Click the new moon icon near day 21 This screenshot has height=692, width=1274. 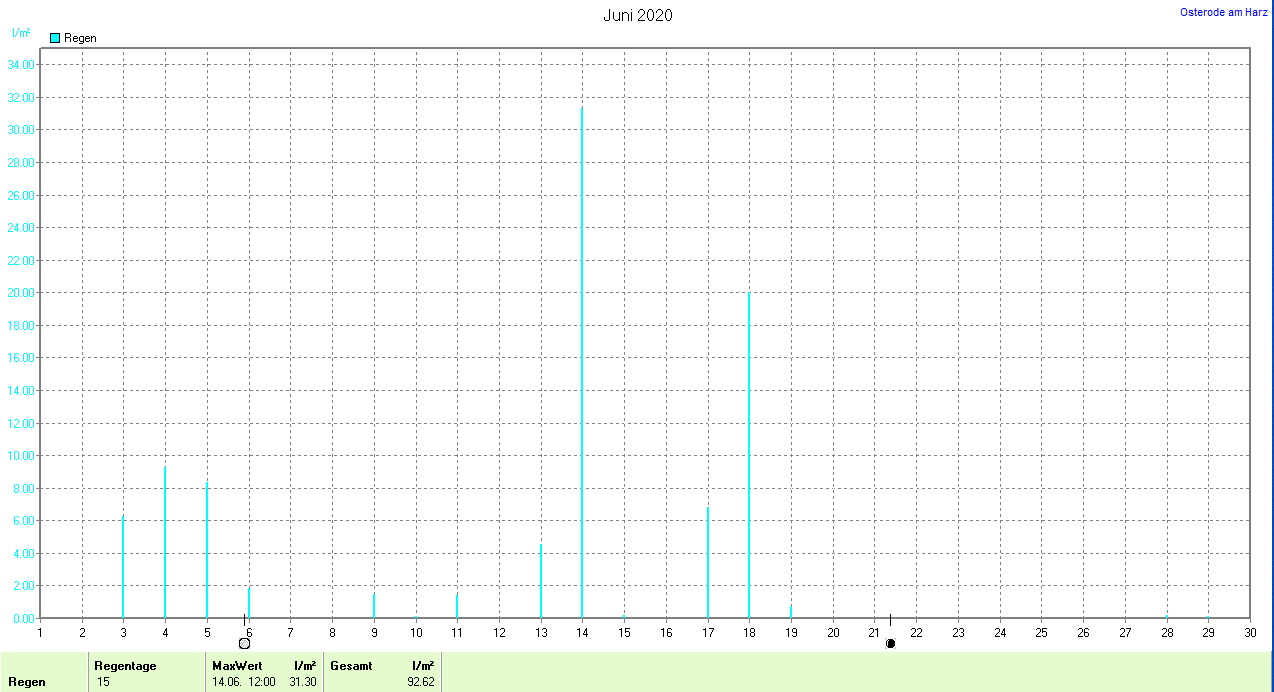pyautogui.click(x=890, y=643)
